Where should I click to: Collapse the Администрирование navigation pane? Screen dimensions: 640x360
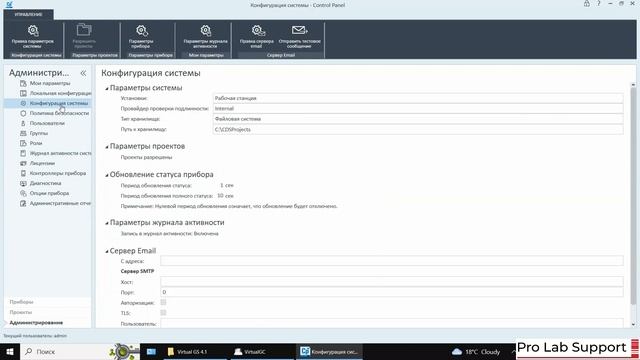[83, 73]
